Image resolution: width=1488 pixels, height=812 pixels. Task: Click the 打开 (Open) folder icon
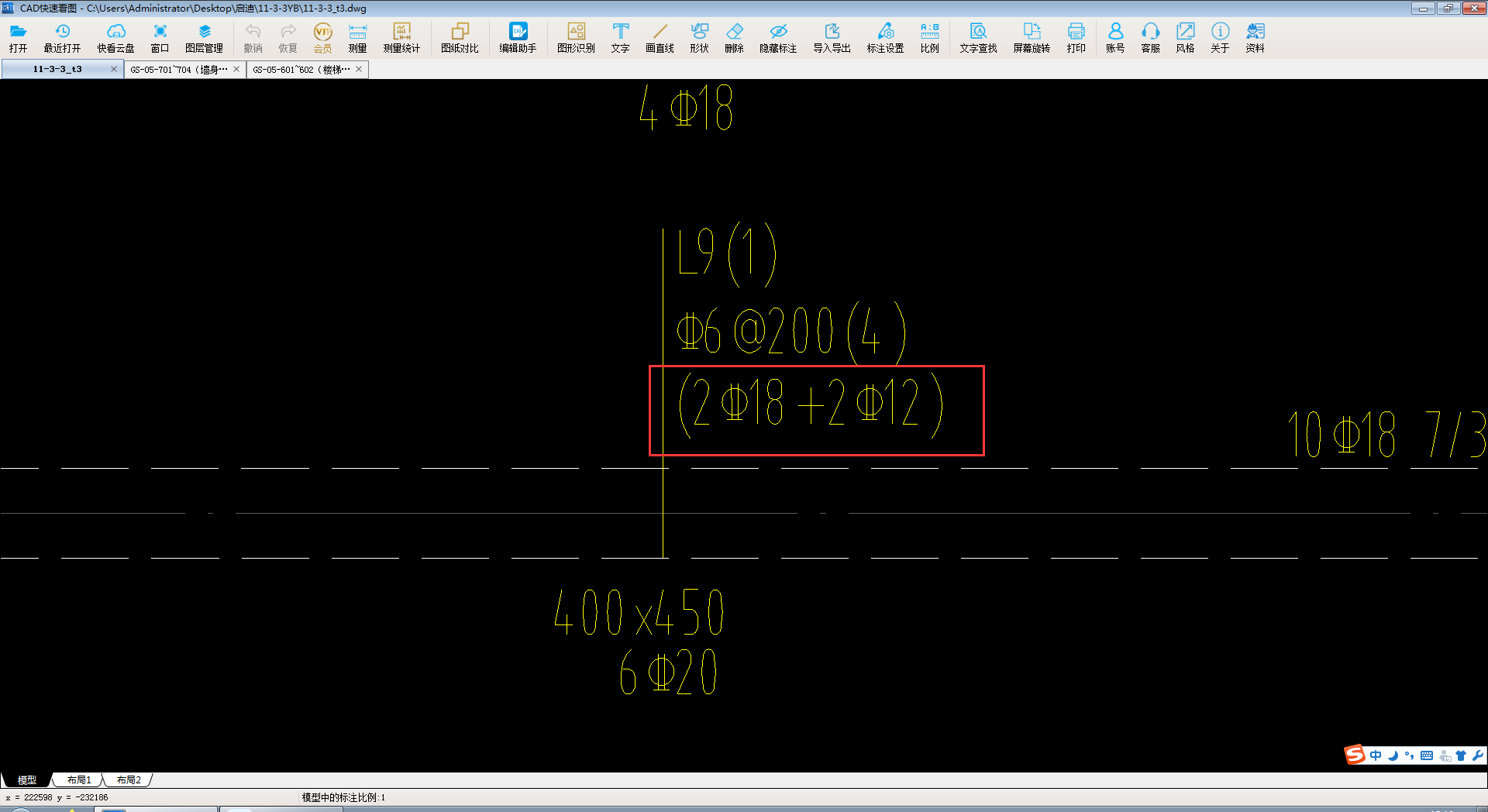(18, 37)
